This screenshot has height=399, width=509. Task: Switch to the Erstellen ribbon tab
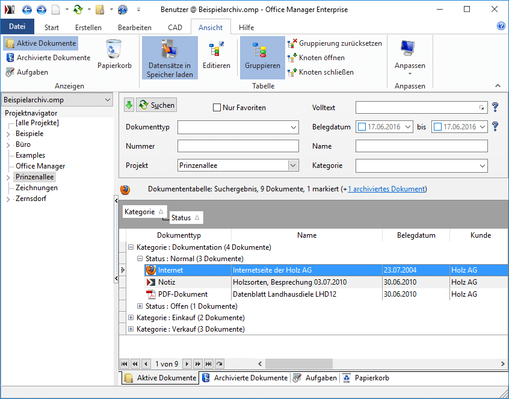coord(88,27)
